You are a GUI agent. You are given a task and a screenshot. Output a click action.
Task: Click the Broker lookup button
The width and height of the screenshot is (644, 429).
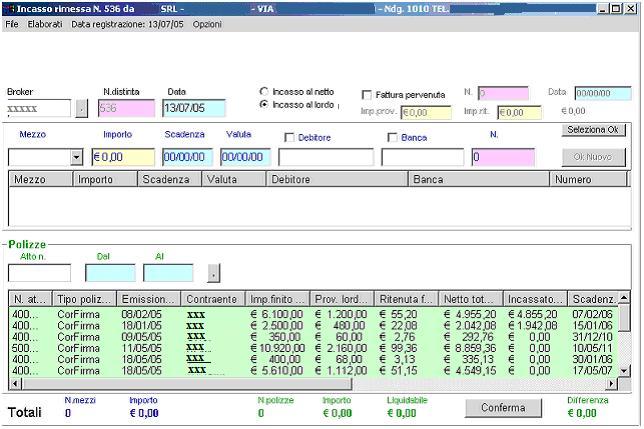click(x=82, y=109)
